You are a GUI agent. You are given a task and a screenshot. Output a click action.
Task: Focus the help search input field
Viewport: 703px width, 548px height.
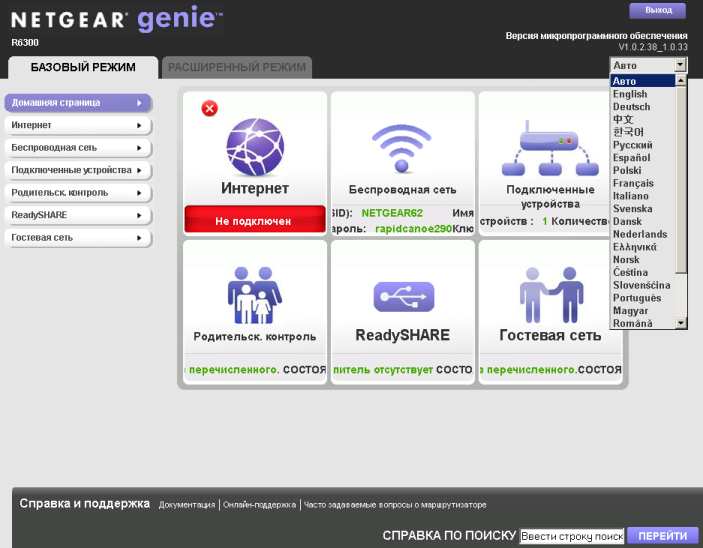[572, 536]
